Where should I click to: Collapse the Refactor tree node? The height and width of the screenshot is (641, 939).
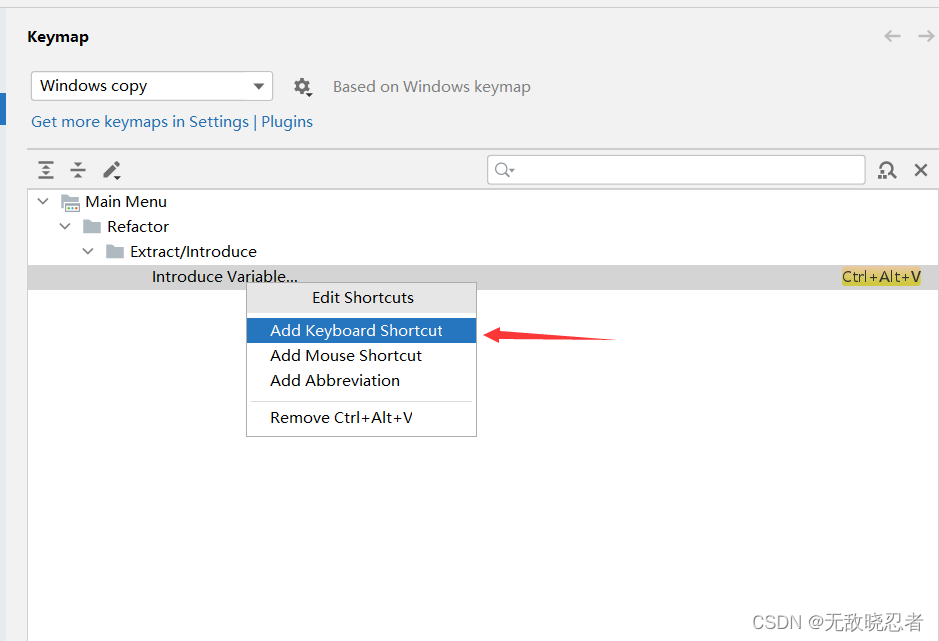coord(65,226)
